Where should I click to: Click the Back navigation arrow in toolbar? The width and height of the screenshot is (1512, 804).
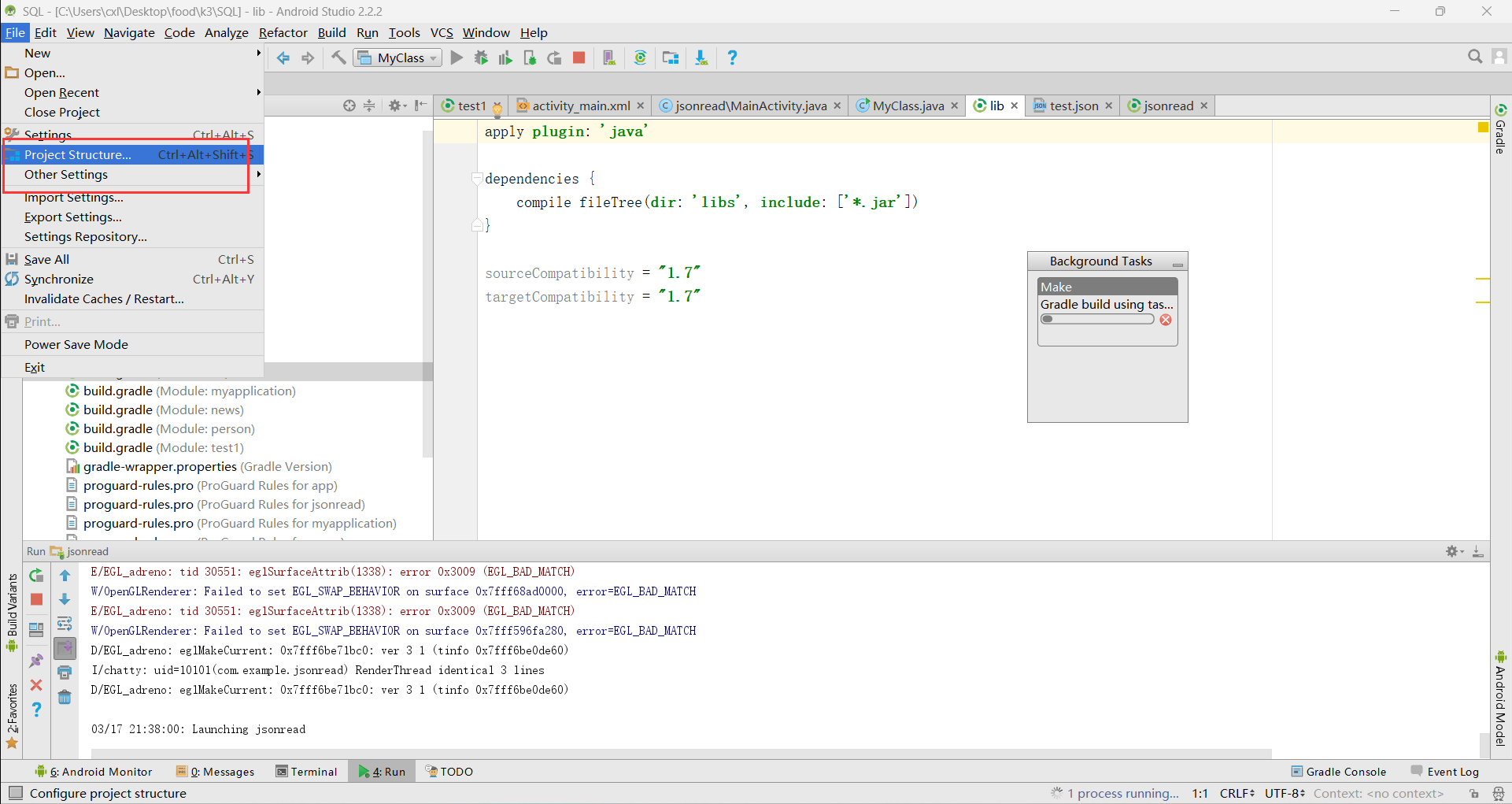pos(283,58)
